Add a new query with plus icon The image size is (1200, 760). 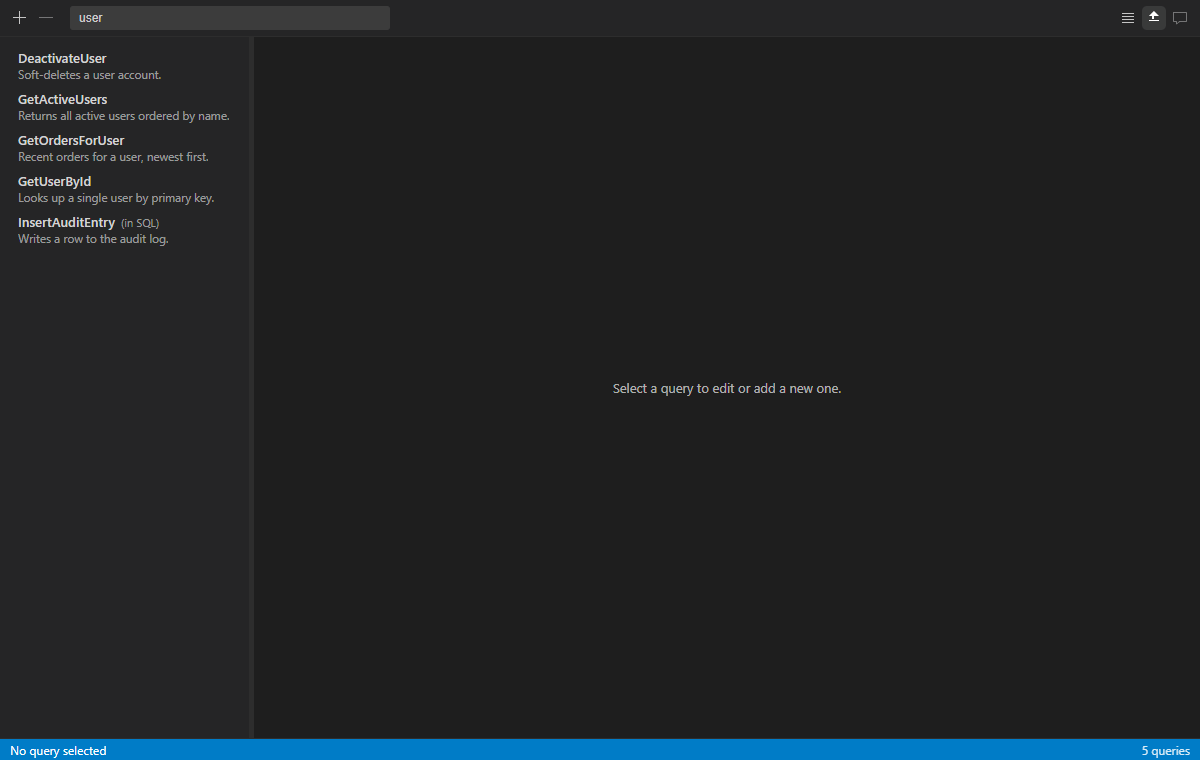point(19,18)
